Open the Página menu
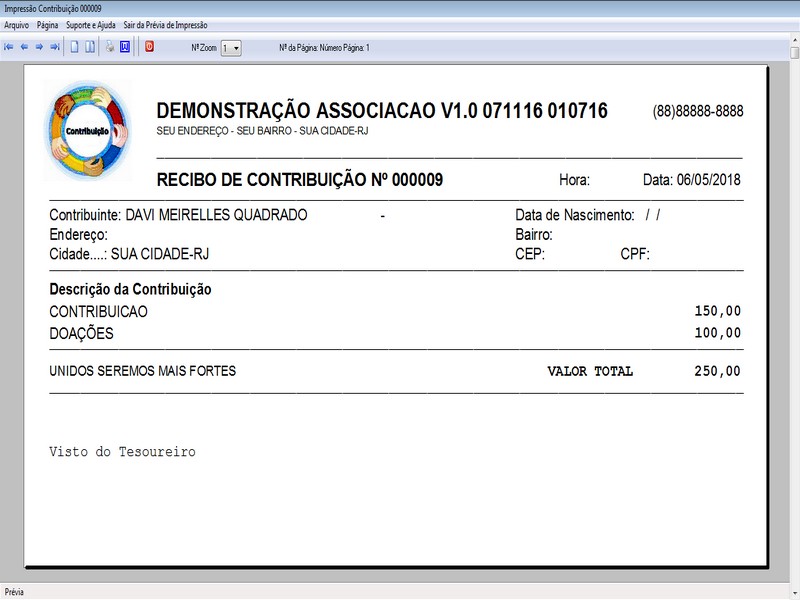Screen dimensions: 800x600 click(47, 25)
